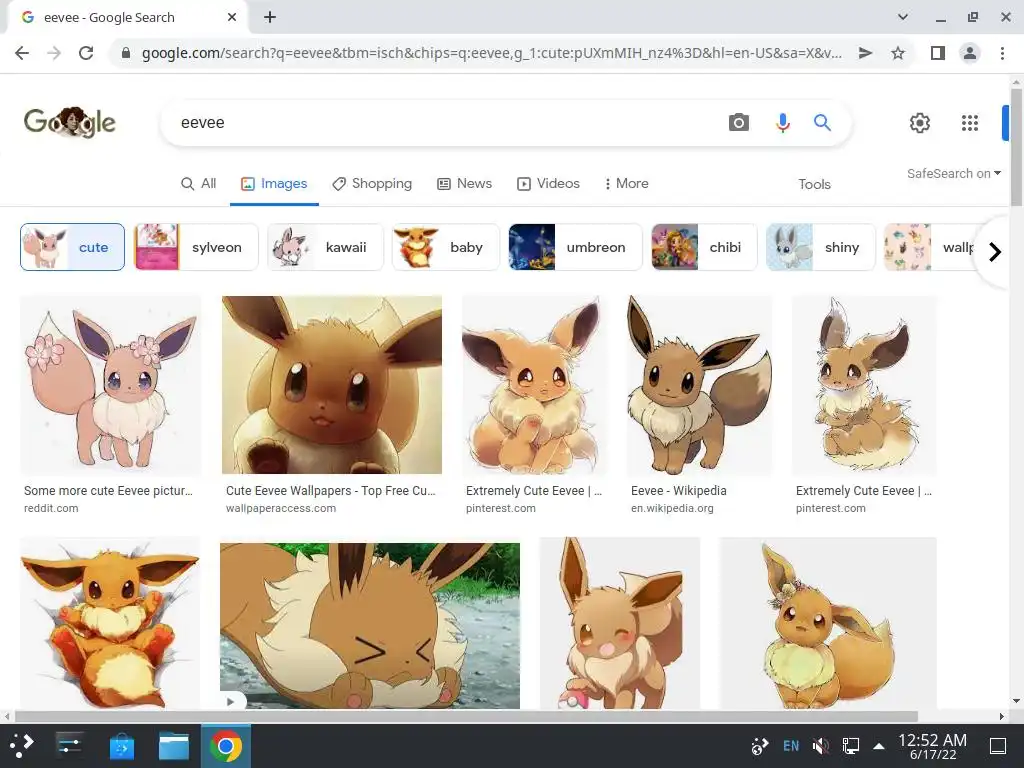Switch to the All results tab
The height and width of the screenshot is (768, 1024).
[x=198, y=184]
